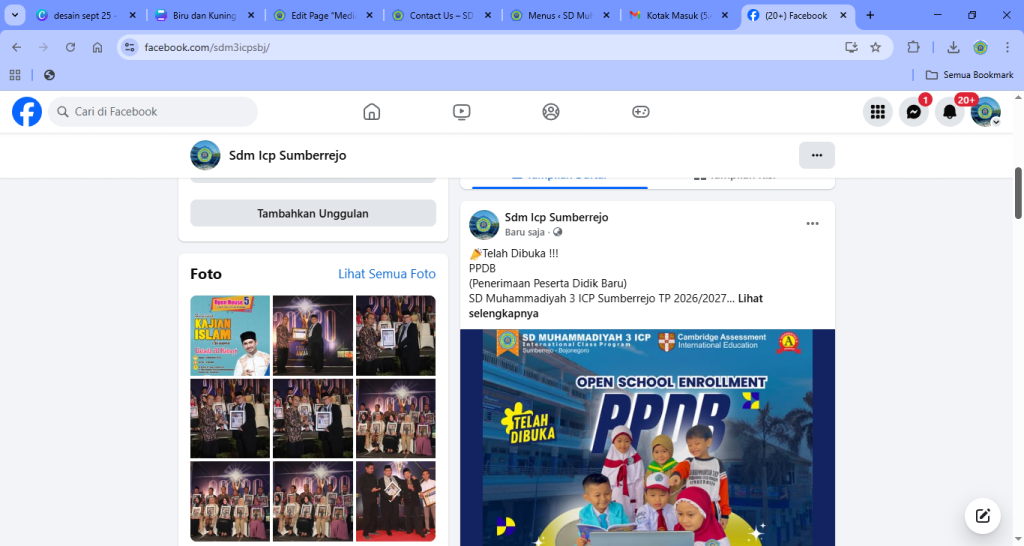Click the browser forward arrow

[x=43, y=47]
